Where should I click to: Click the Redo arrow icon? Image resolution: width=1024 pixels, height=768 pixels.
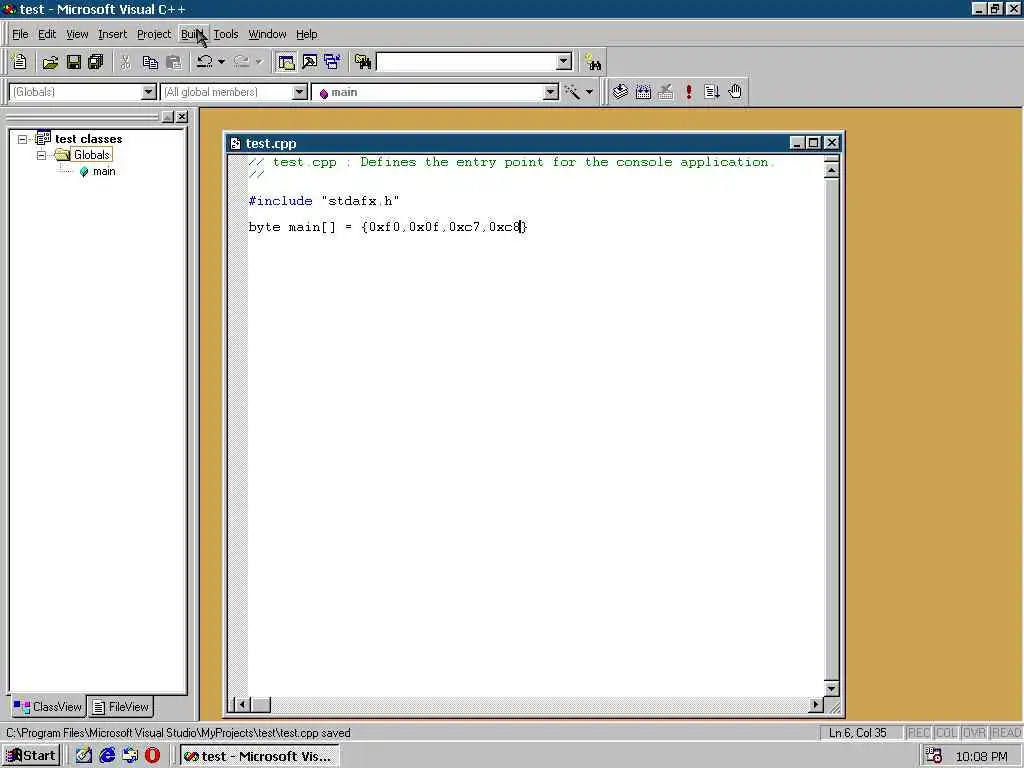(x=242, y=62)
